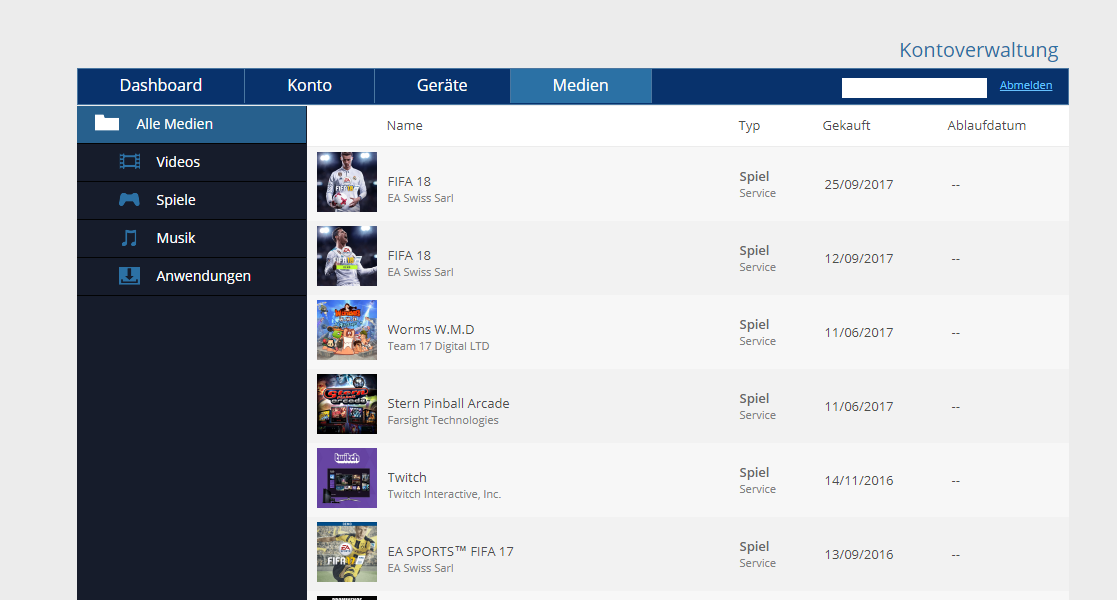Viewport: 1117px width, 600px height.
Task: Click the FIFA 18 title bought 12/09/2017
Action: (x=409, y=255)
